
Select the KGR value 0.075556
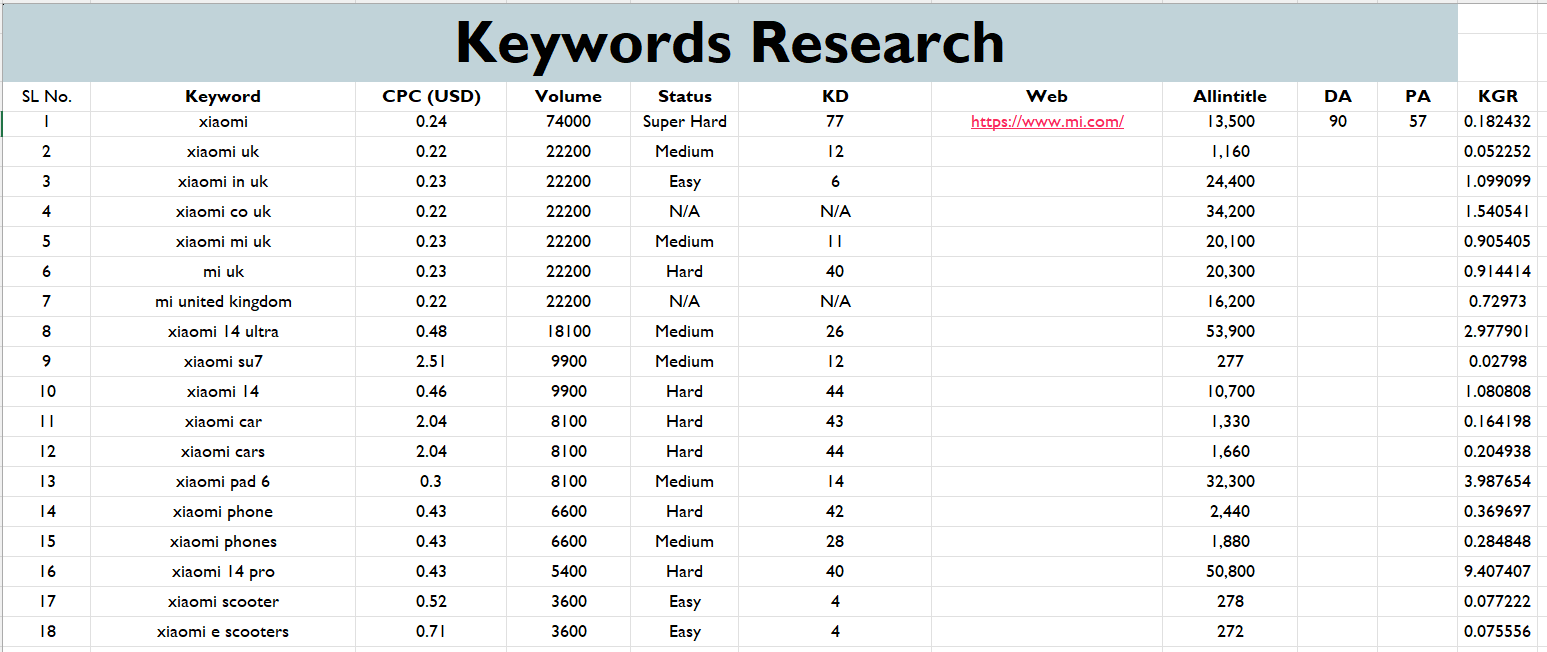coord(1498,632)
